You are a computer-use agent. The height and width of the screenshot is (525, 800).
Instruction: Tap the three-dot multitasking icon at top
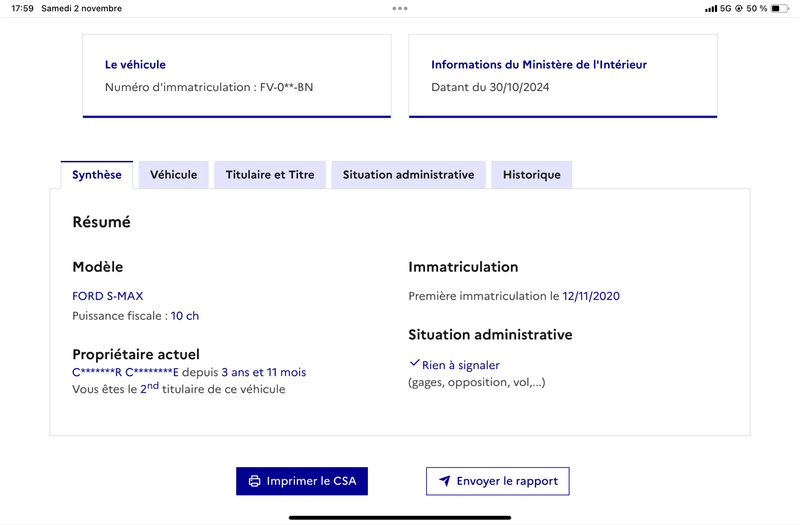coord(400,8)
